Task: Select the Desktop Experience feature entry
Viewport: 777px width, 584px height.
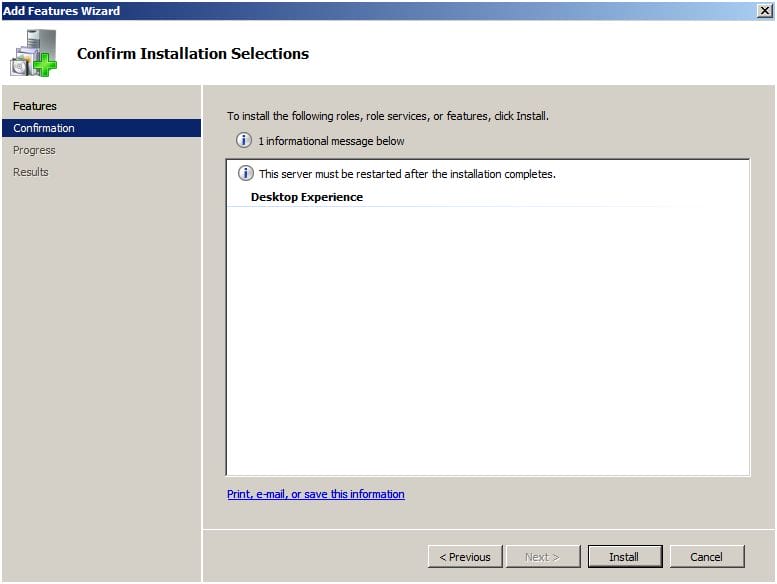Action: [307, 197]
